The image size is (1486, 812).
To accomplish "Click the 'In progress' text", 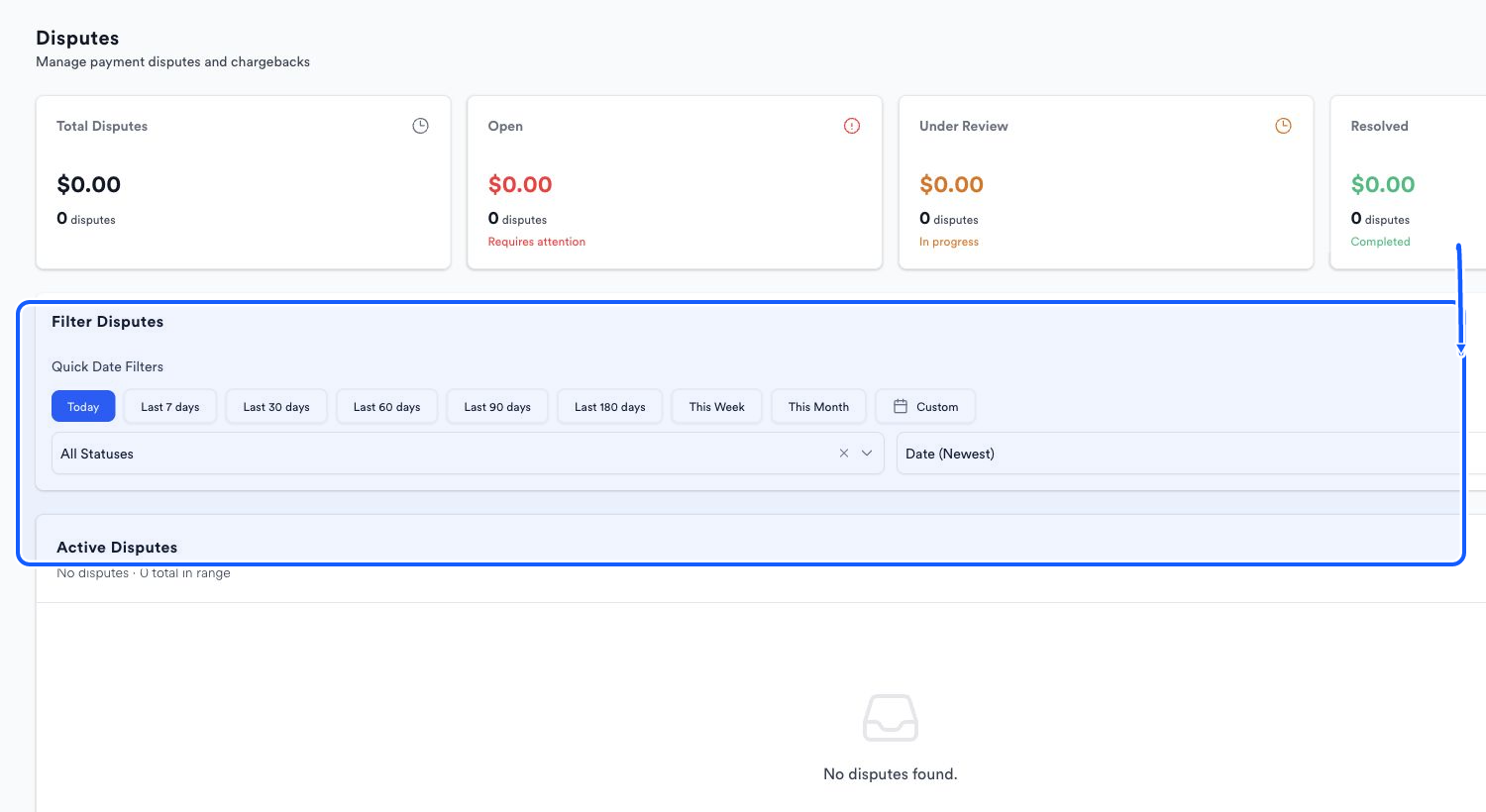I will 949,242.
